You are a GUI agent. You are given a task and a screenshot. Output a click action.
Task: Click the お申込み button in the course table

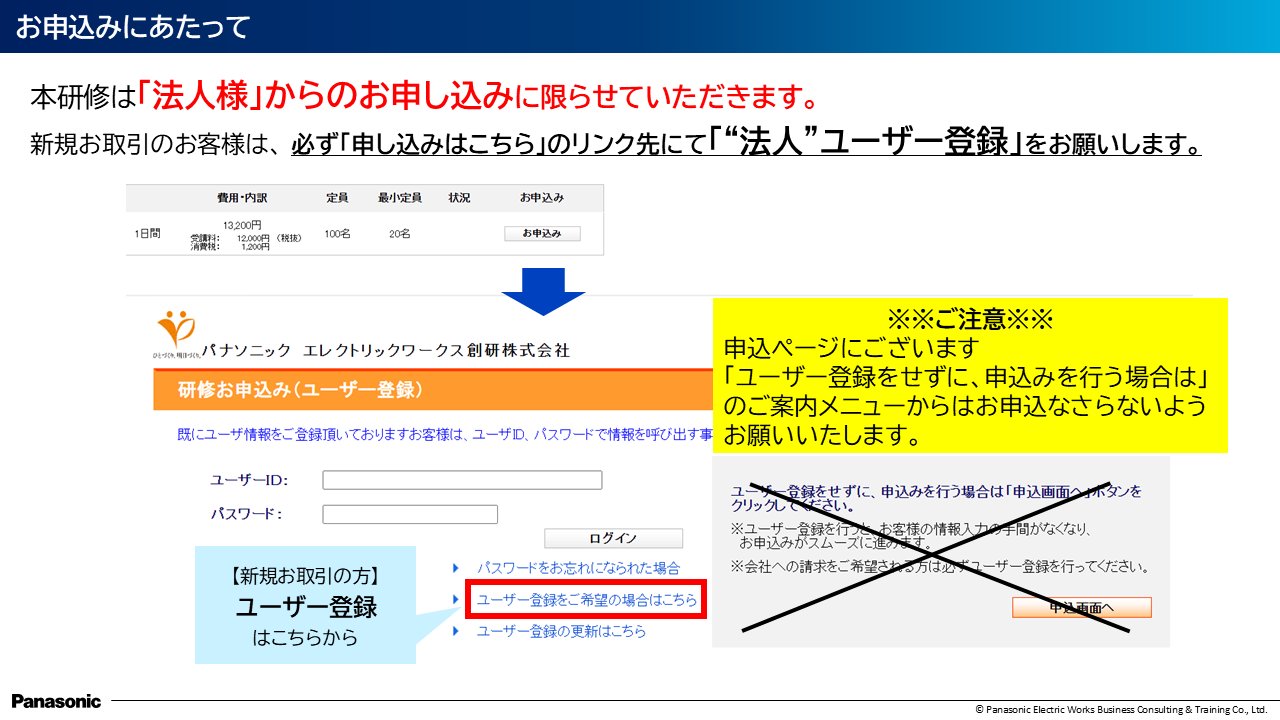click(x=542, y=234)
